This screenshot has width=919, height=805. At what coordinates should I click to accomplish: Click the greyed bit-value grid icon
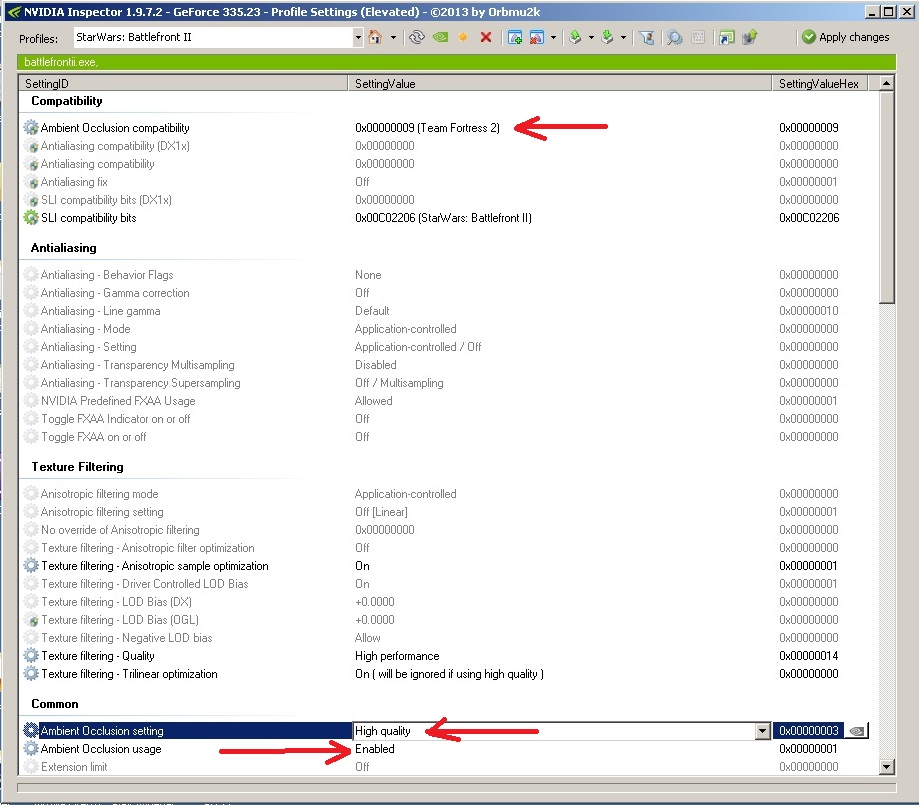[697, 38]
